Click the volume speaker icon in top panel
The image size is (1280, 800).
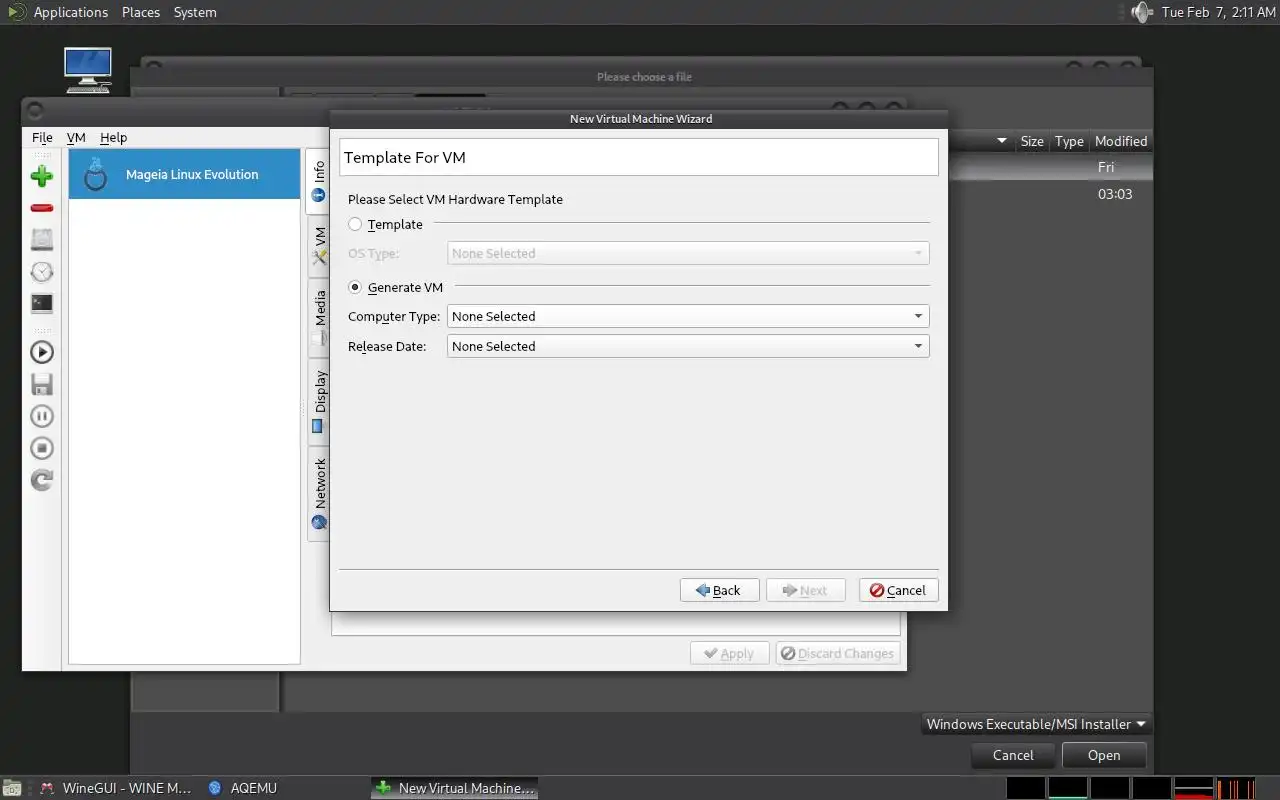[1142, 12]
